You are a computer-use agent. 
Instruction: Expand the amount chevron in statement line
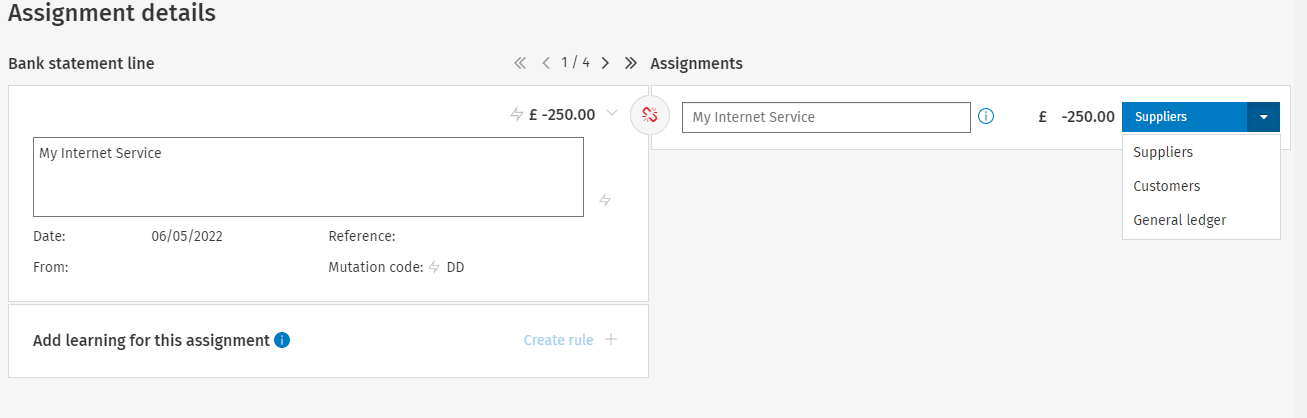pyautogui.click(x=612, y=113)
